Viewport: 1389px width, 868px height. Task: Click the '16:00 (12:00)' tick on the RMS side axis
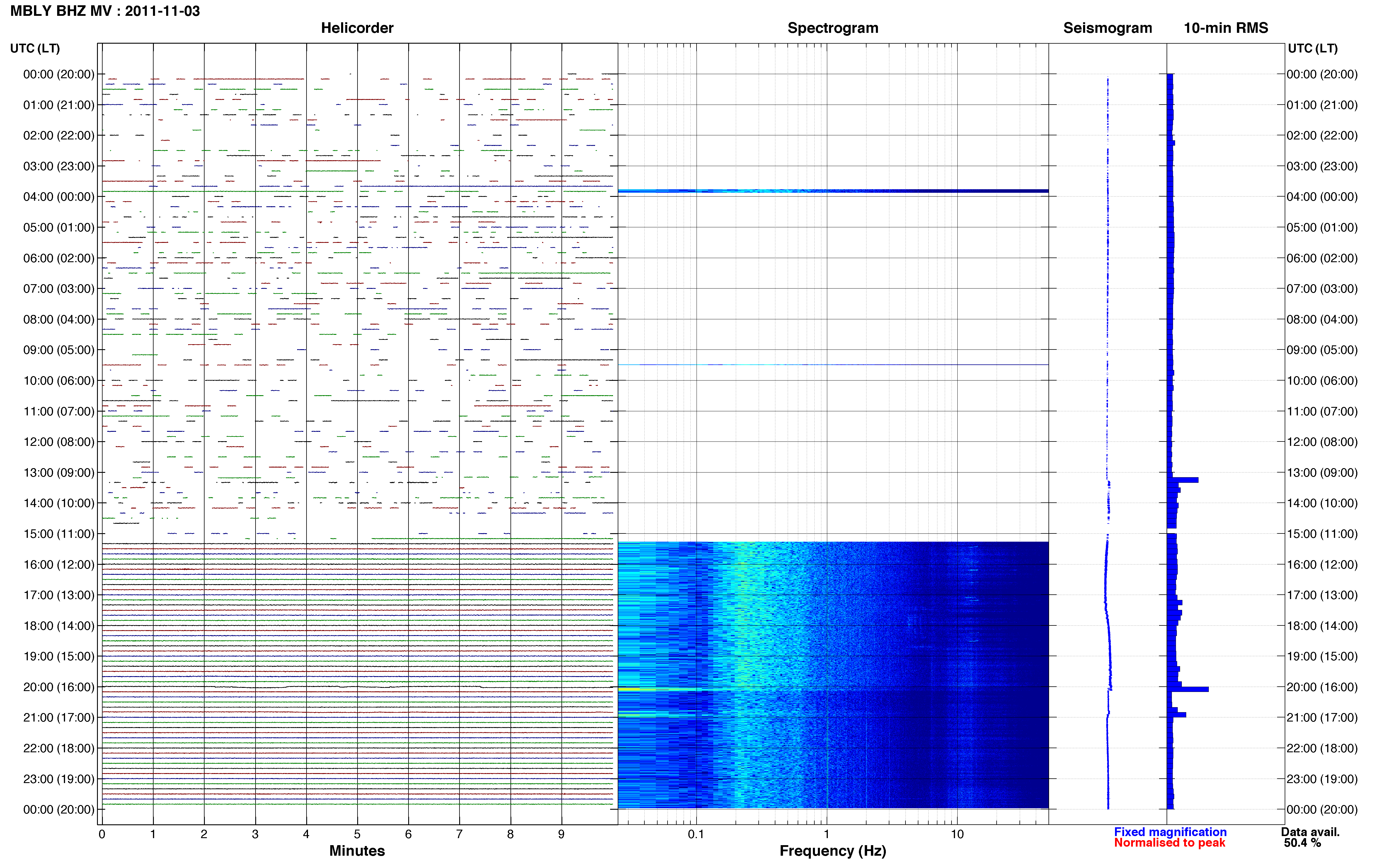click(1322, 565)
